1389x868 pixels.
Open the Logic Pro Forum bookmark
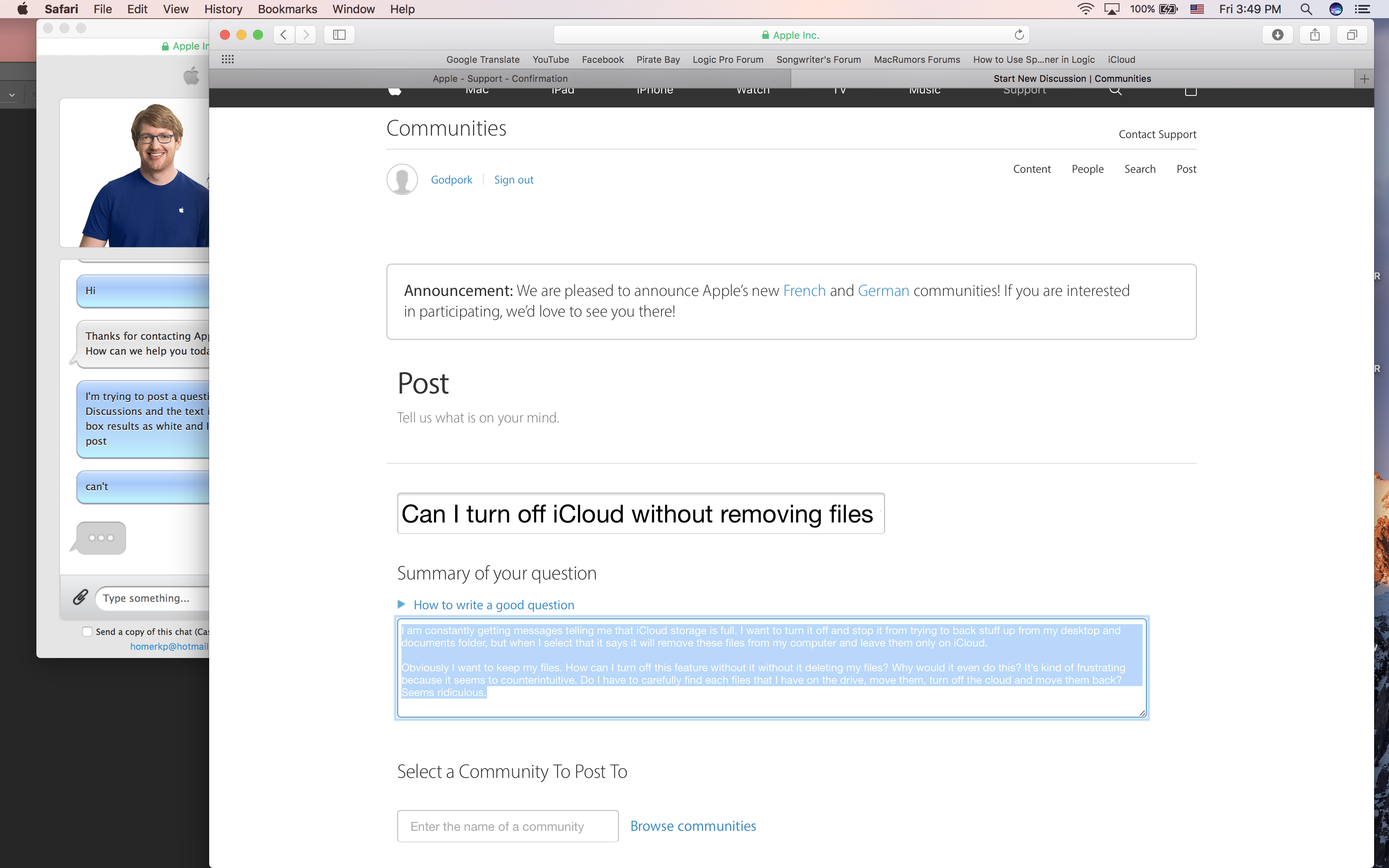(x=728, y=60)
